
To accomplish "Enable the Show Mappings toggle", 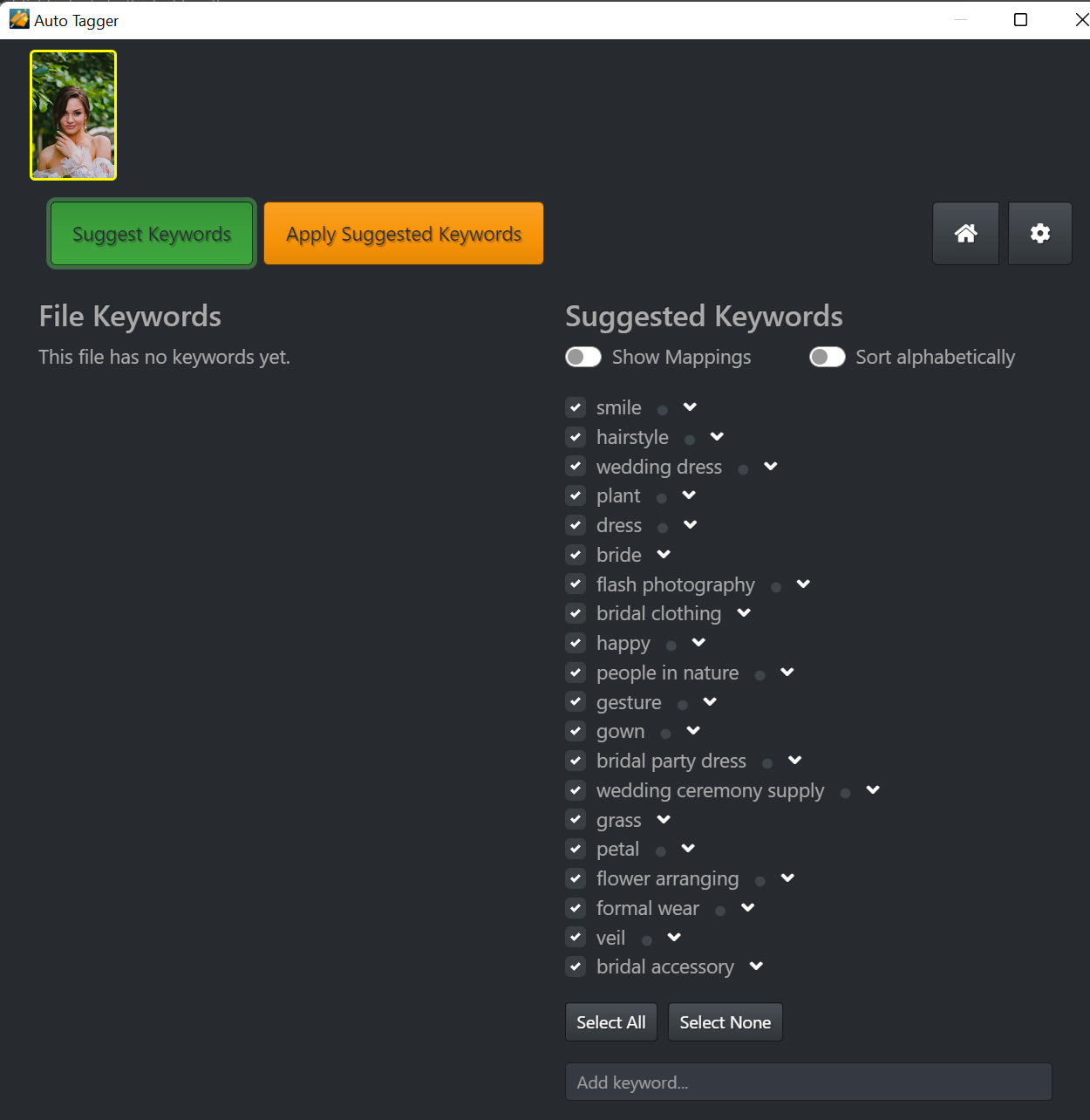I will (583, 357).
